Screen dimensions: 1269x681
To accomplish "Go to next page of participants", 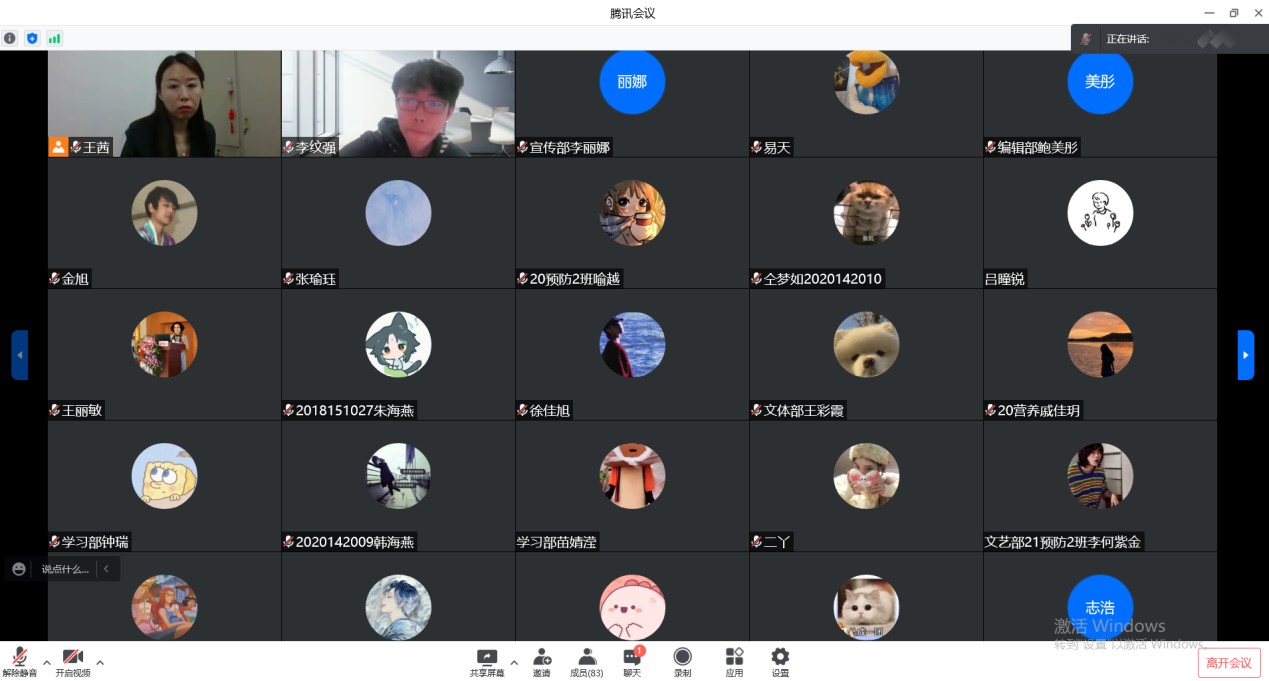I will pos(1245,355).
